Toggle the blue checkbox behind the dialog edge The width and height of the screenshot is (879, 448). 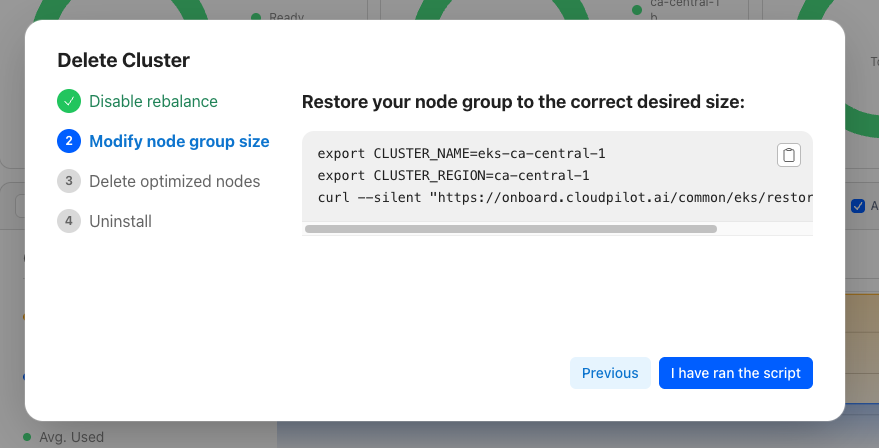tap(857, 206)
